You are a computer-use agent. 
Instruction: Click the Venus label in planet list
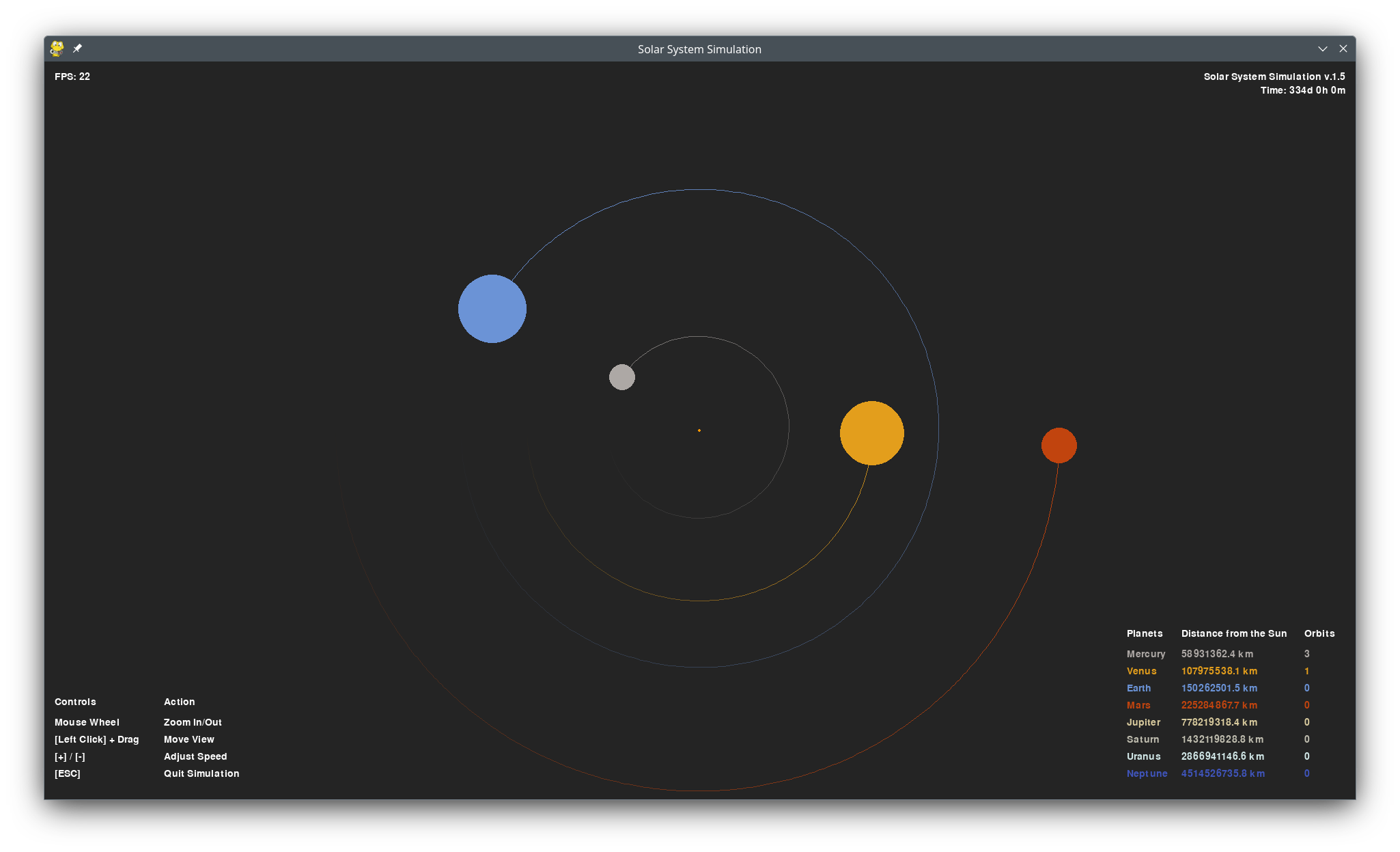1141,671
